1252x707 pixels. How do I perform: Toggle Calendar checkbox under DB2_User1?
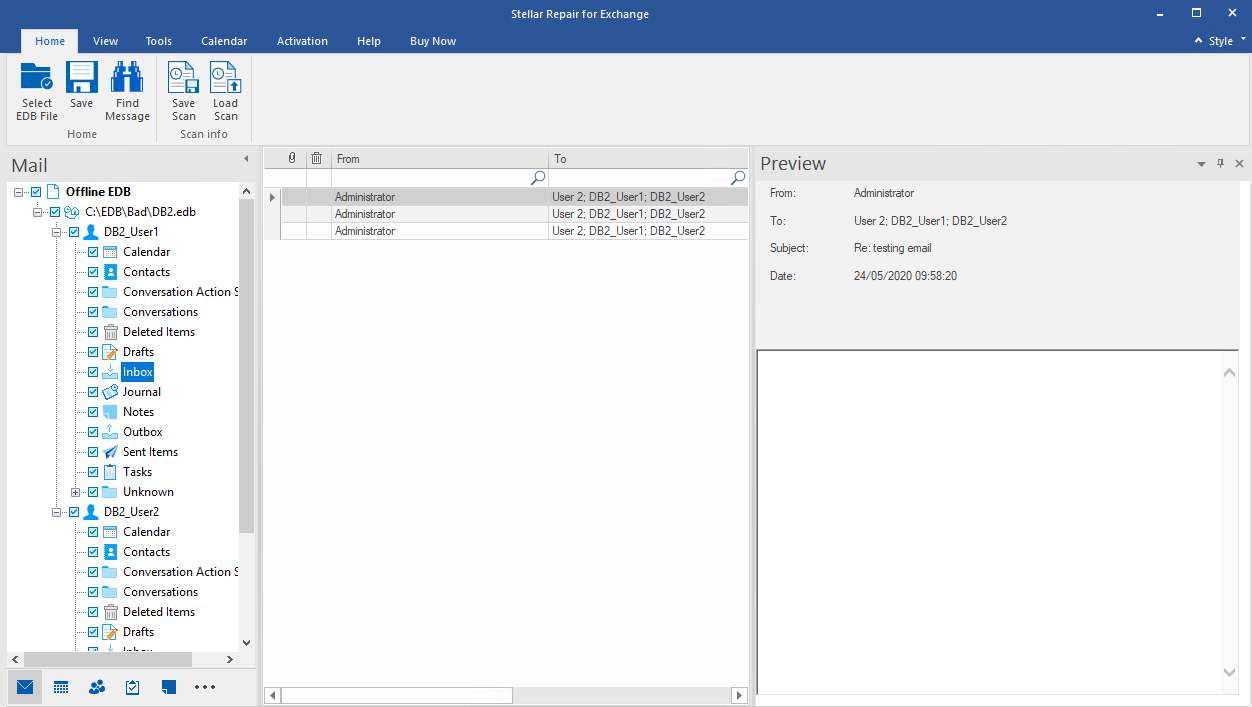[93, 252]
